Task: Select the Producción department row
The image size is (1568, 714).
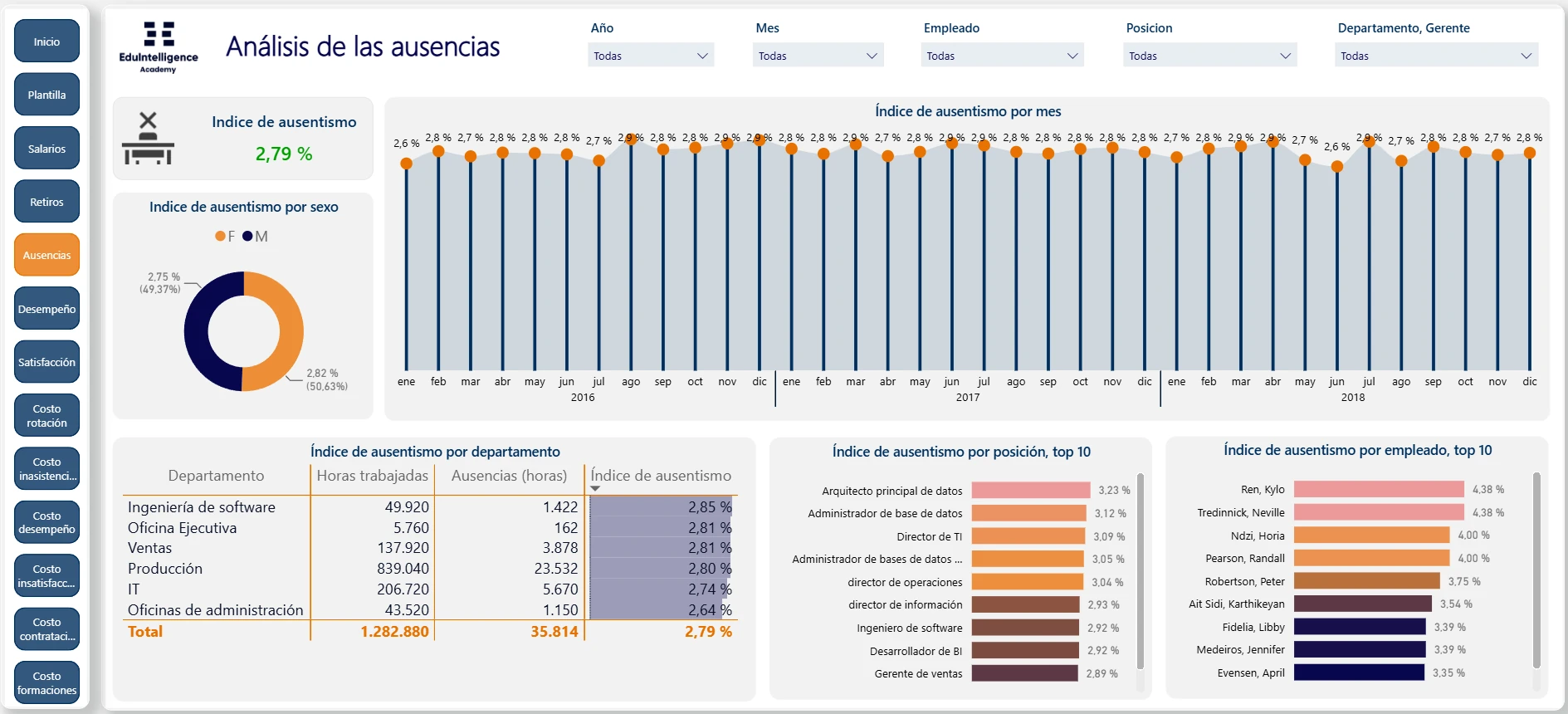Action: (428, 569)
